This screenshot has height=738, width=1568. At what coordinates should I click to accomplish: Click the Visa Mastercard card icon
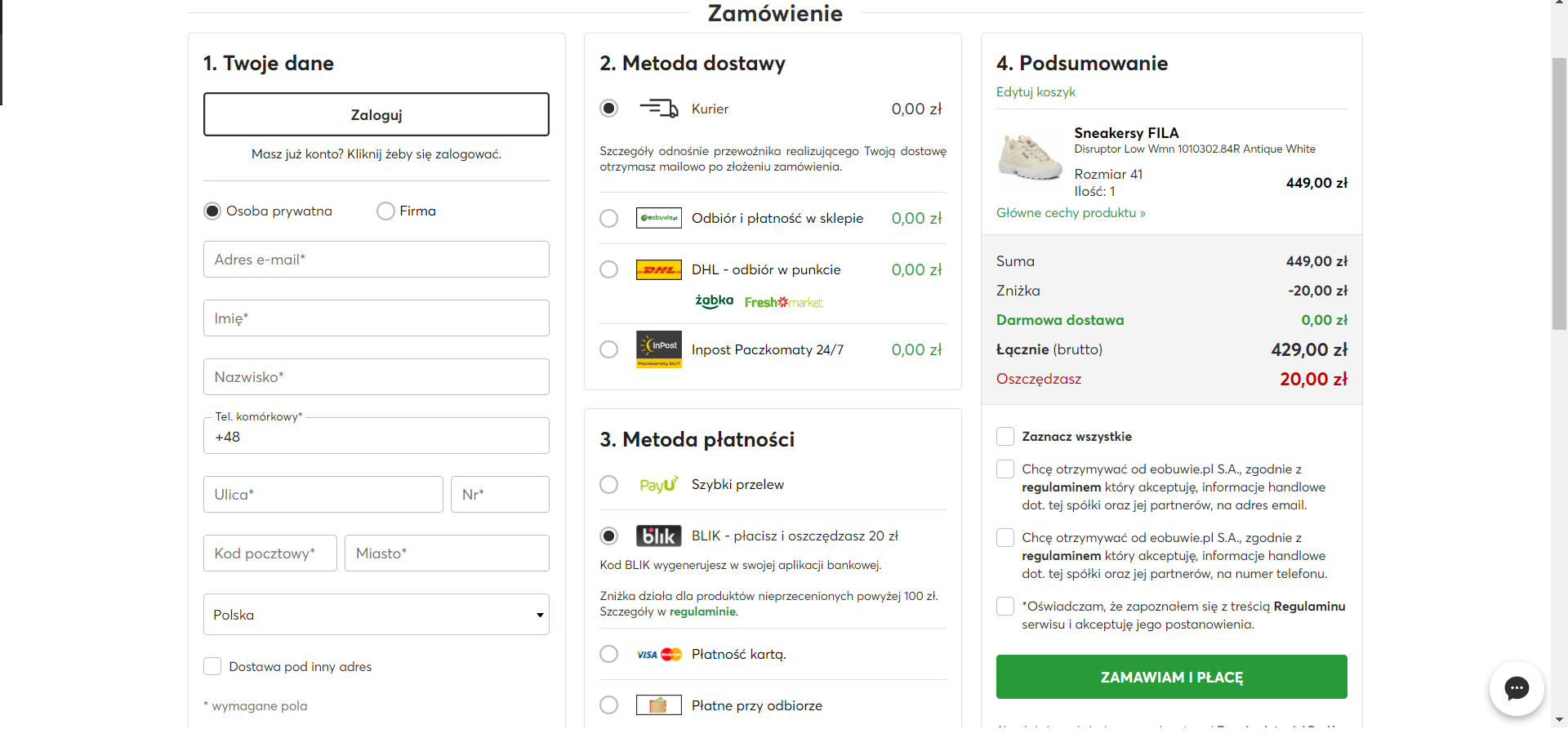(658, 655)
